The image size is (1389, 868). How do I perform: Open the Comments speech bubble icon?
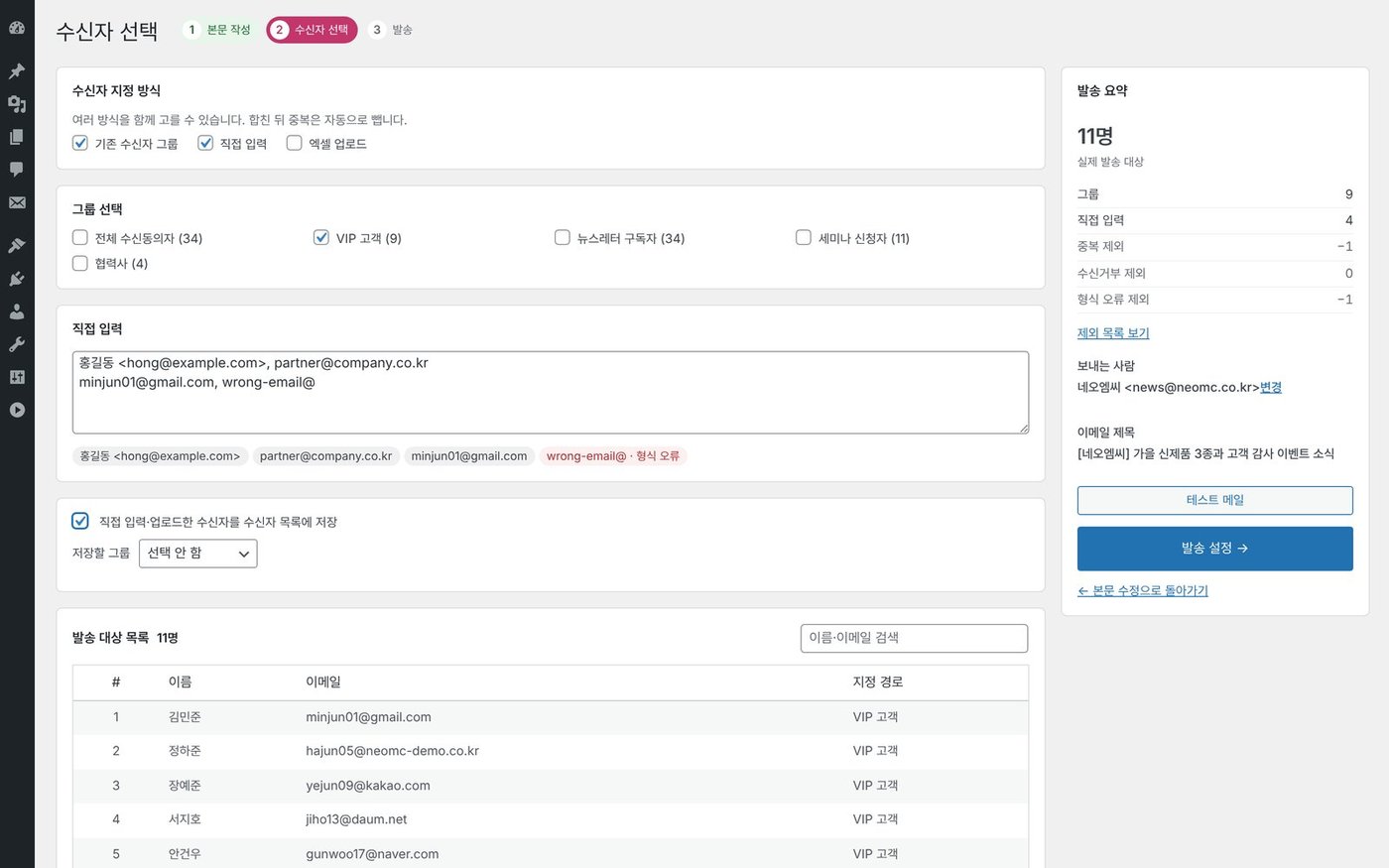click(17, 170)
